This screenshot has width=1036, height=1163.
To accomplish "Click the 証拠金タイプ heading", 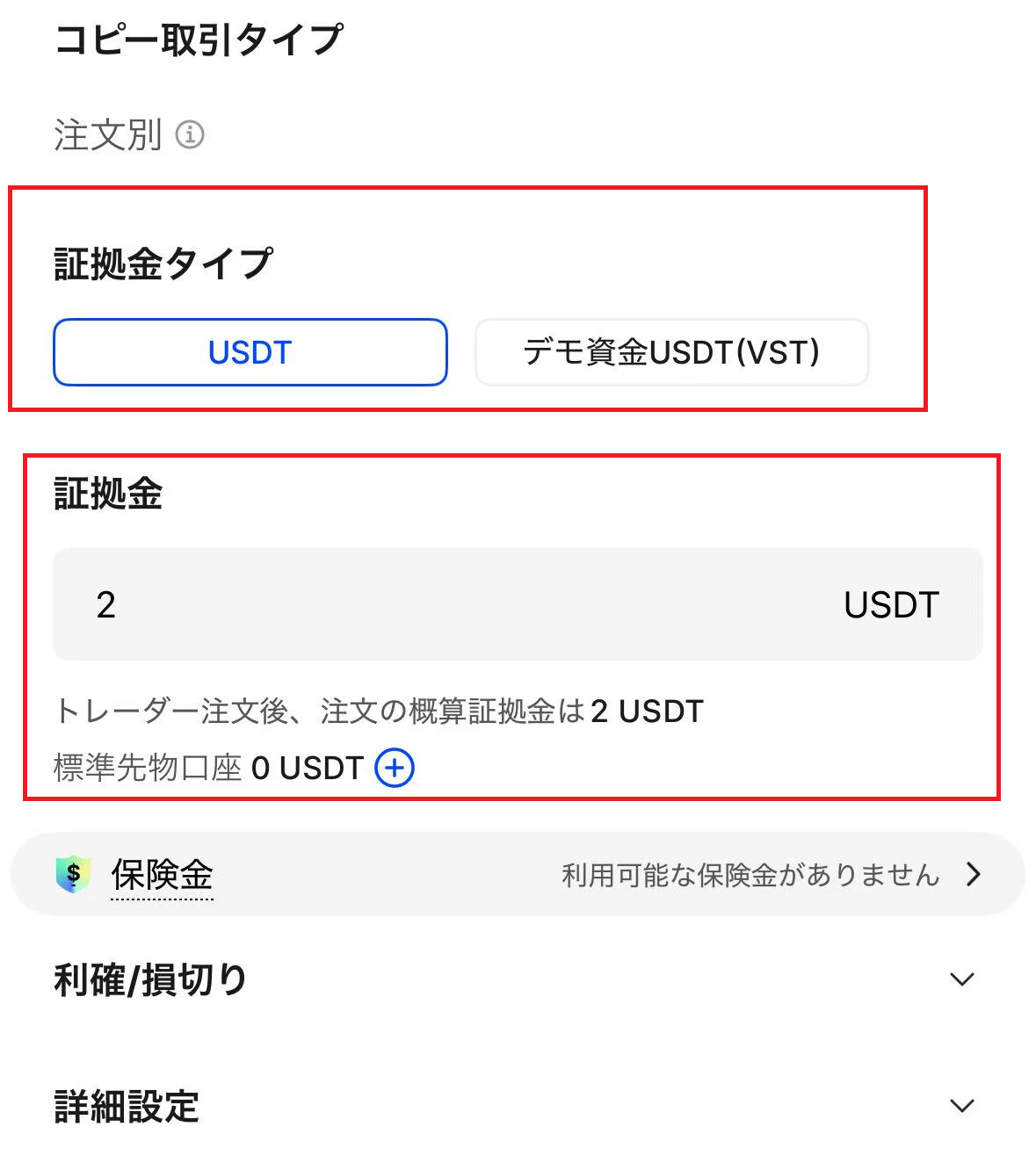I will pos(163,264).
